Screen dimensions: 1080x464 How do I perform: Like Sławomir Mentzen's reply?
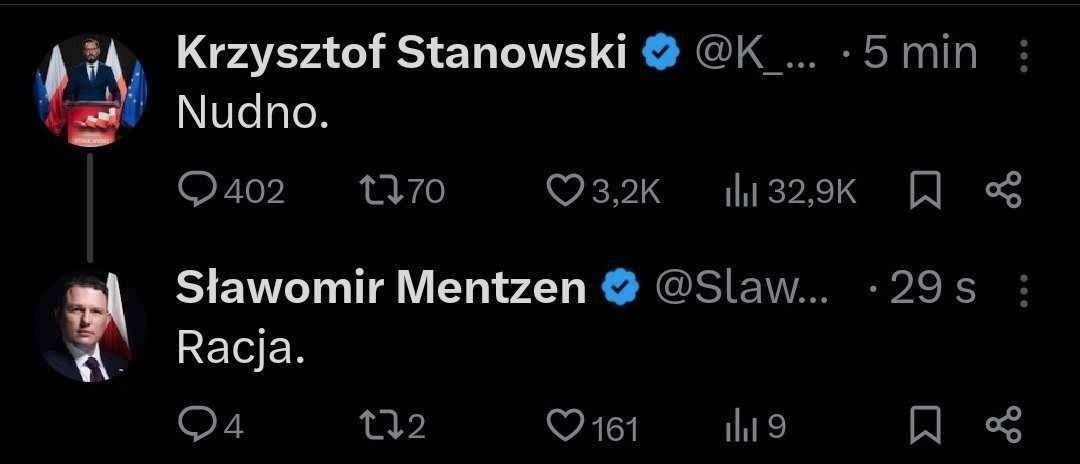567,427
